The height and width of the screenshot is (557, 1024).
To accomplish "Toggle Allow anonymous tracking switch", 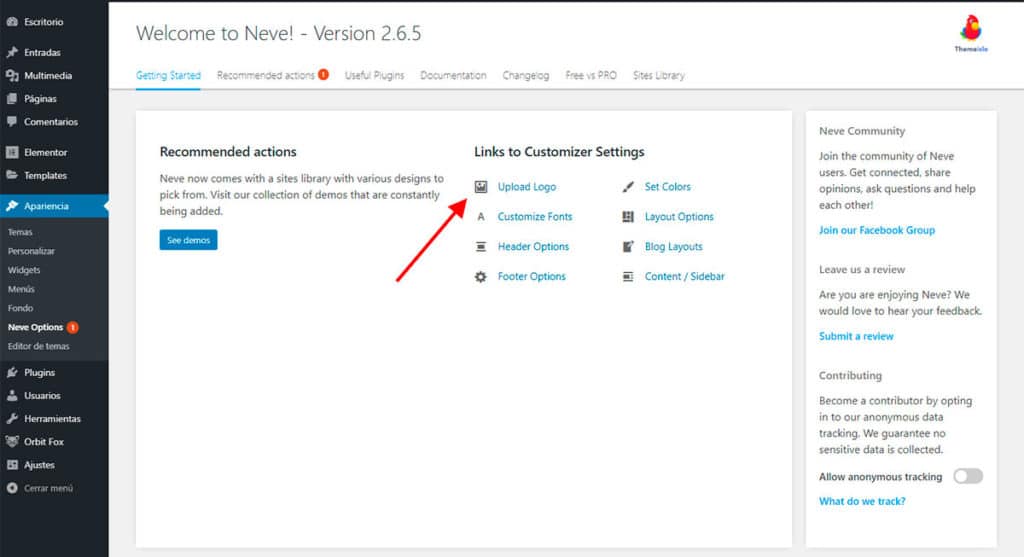I will click(x=968, y=476).
